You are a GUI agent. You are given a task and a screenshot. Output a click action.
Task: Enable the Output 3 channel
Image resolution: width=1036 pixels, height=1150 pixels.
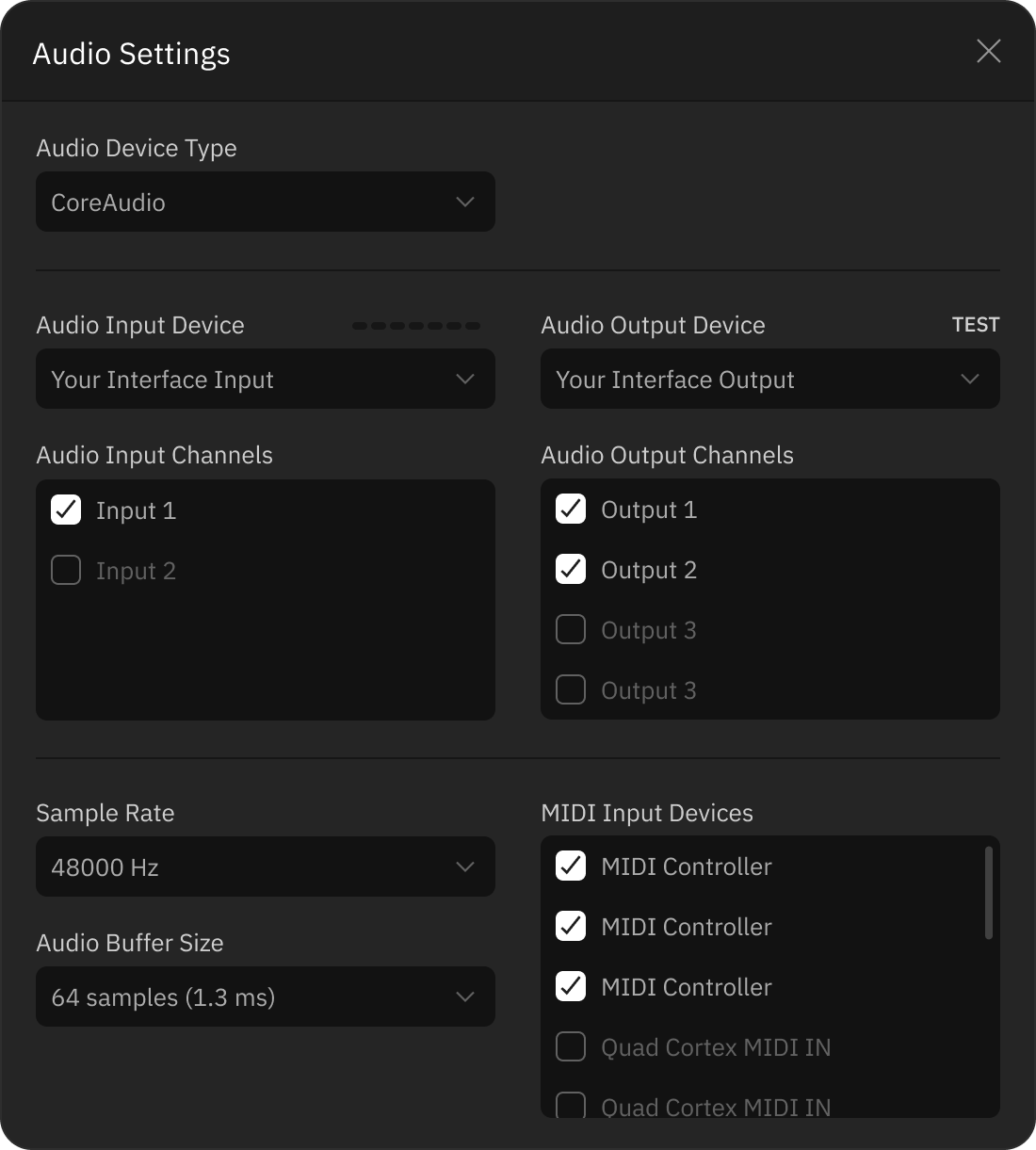570,629
